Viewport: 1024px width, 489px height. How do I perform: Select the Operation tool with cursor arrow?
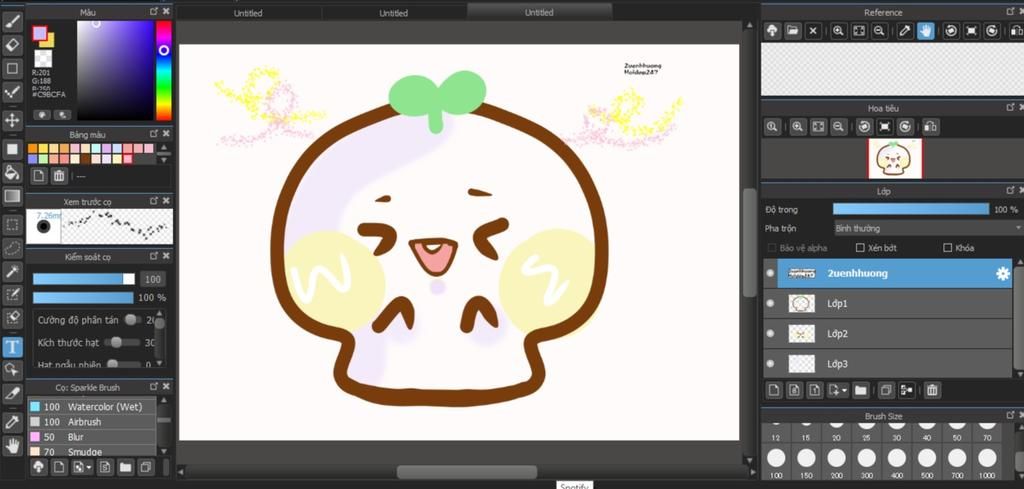[x=12, y=370]
